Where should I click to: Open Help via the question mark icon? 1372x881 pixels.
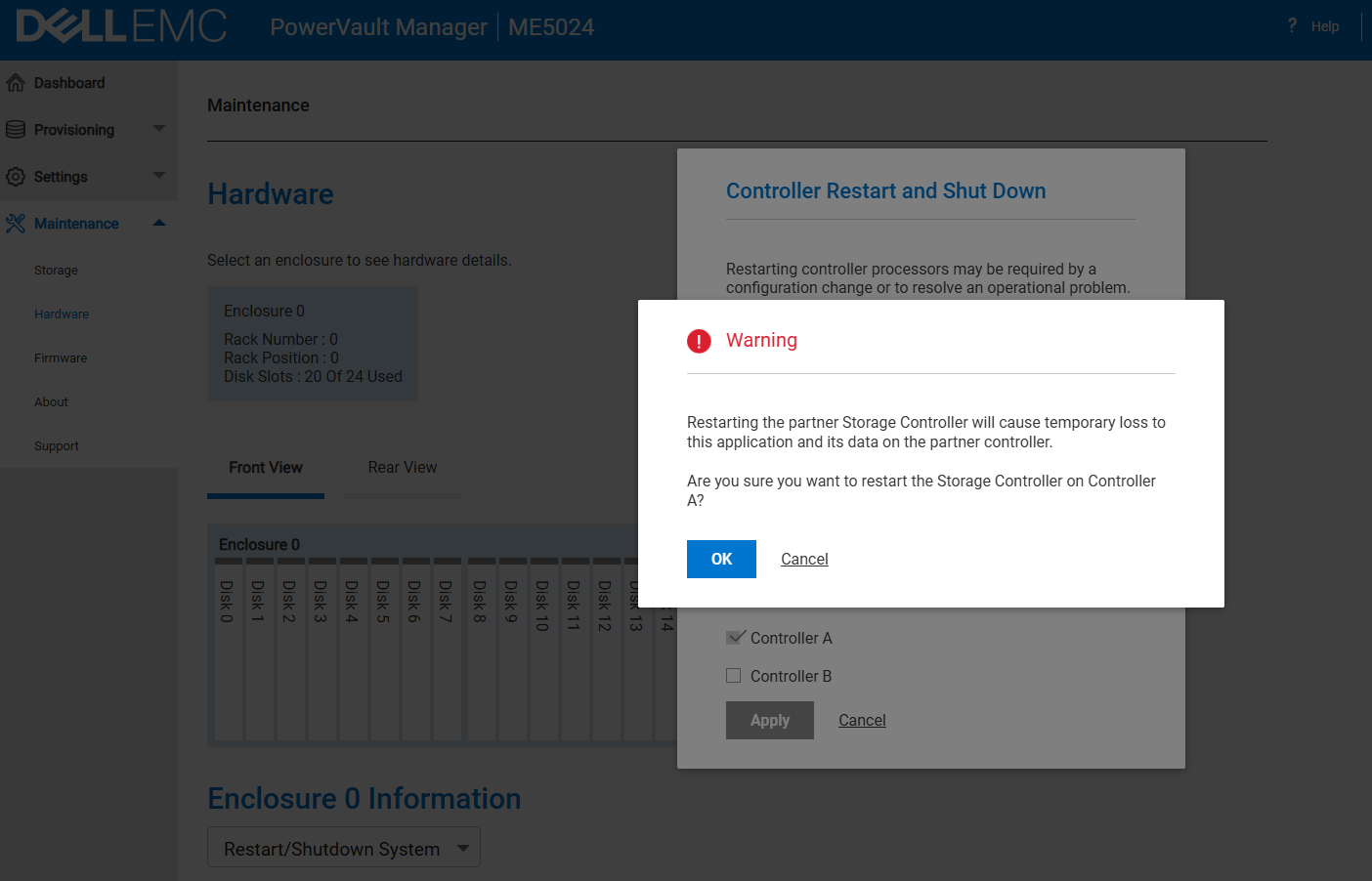pos(1290,25)
